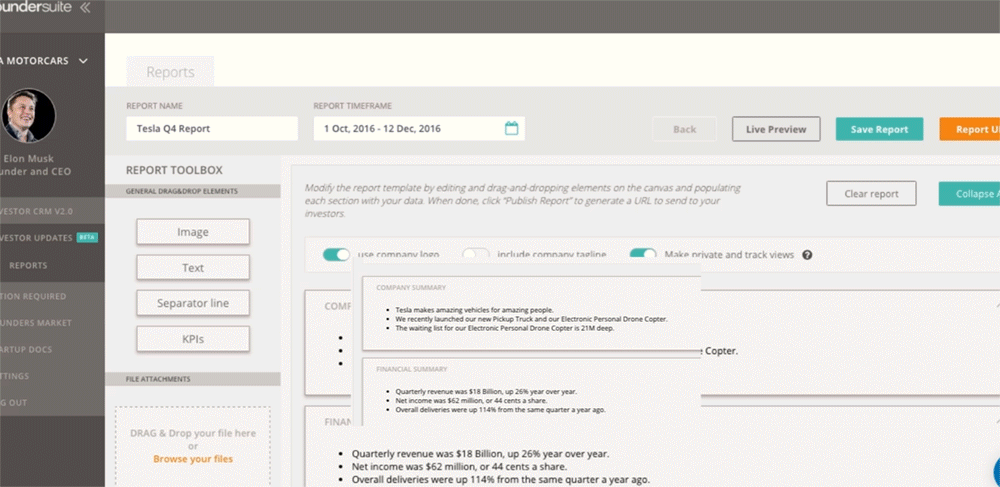Select the Image toolbox element
This screenshot has width=1000, height=487.
(x=193, y=232)
